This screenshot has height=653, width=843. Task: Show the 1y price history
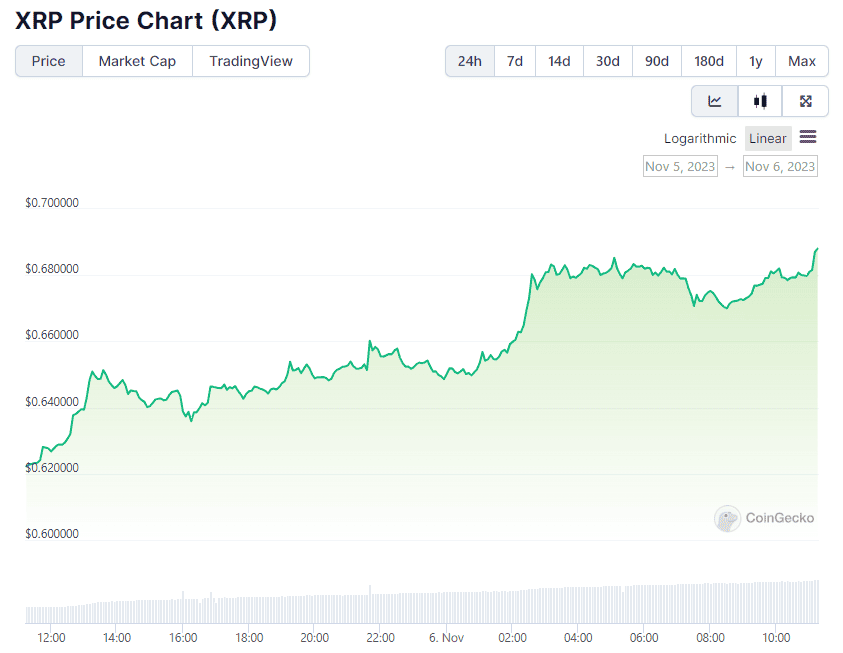tap(755, 61)
